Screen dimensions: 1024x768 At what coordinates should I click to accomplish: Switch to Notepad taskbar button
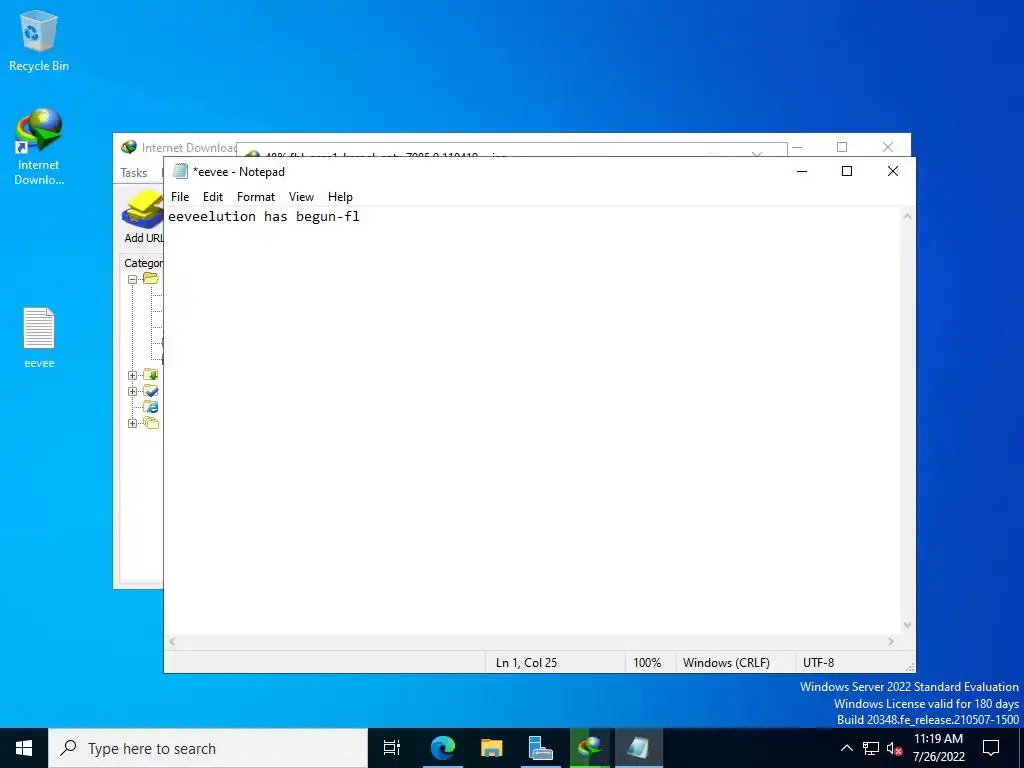click(638, 748)
